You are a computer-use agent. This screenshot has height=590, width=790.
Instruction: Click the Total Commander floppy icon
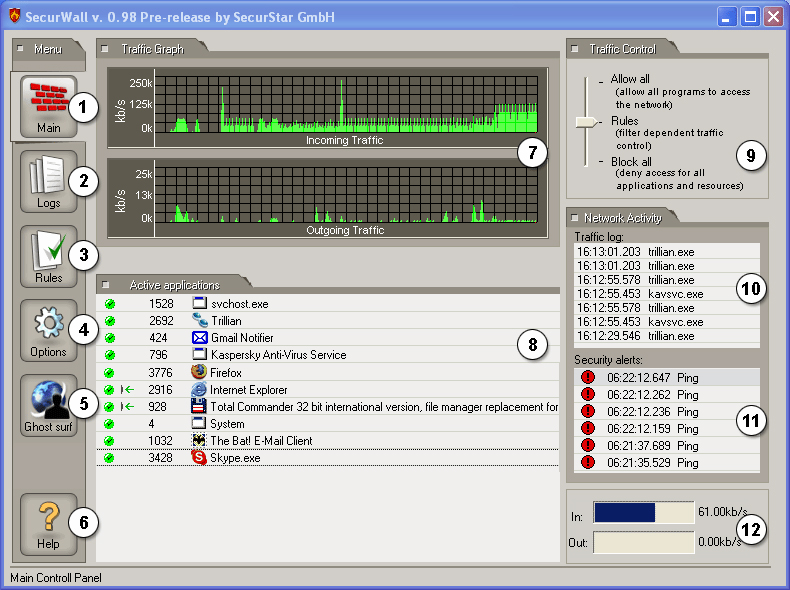tap(199, 406)
